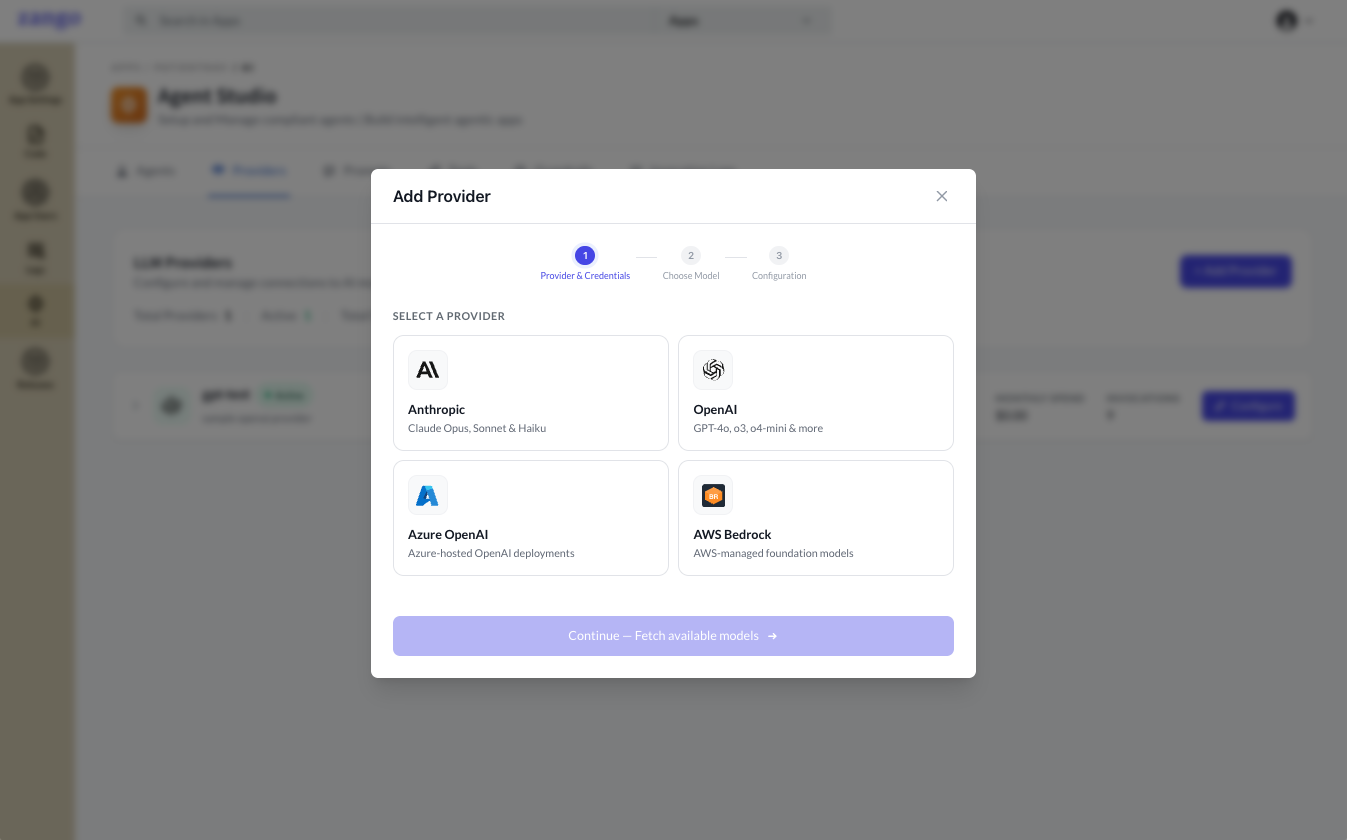This screenshot has width=1347, height=840.
Task: Jump to step 3 circle
Action: point(779,256)
